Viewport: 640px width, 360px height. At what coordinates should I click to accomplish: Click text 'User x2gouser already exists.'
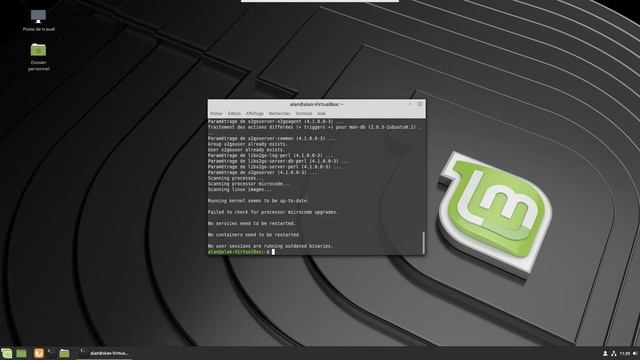pos(247,150)
